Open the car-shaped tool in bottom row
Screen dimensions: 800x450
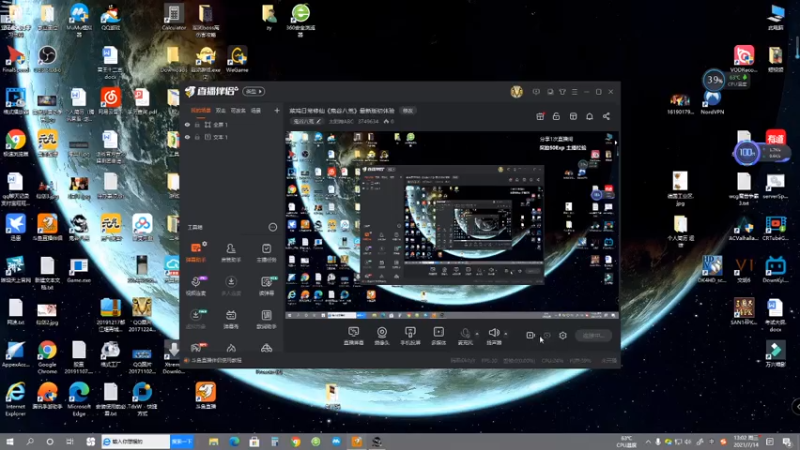pos(266,348)
